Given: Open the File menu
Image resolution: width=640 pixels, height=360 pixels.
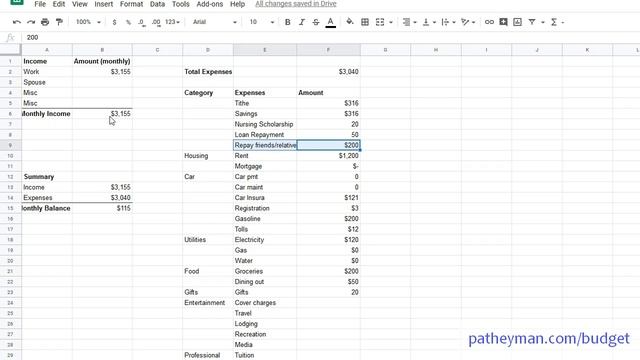Looking at the screenshot, I should coord(40,4).
